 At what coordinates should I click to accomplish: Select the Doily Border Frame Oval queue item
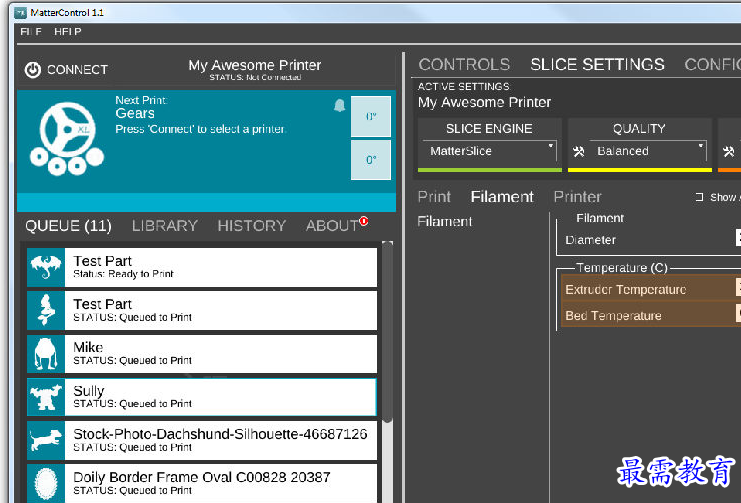point(202,483)
